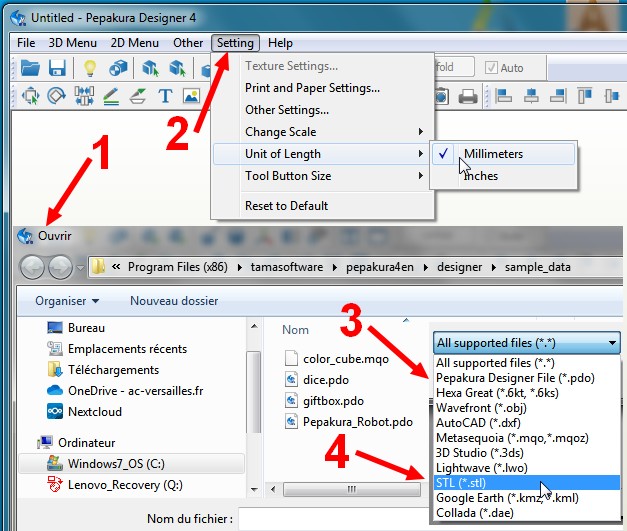Click tamasoftware in the breadcrumb path
The width and height of the screenshot is (627, 531).
point(287,267)
